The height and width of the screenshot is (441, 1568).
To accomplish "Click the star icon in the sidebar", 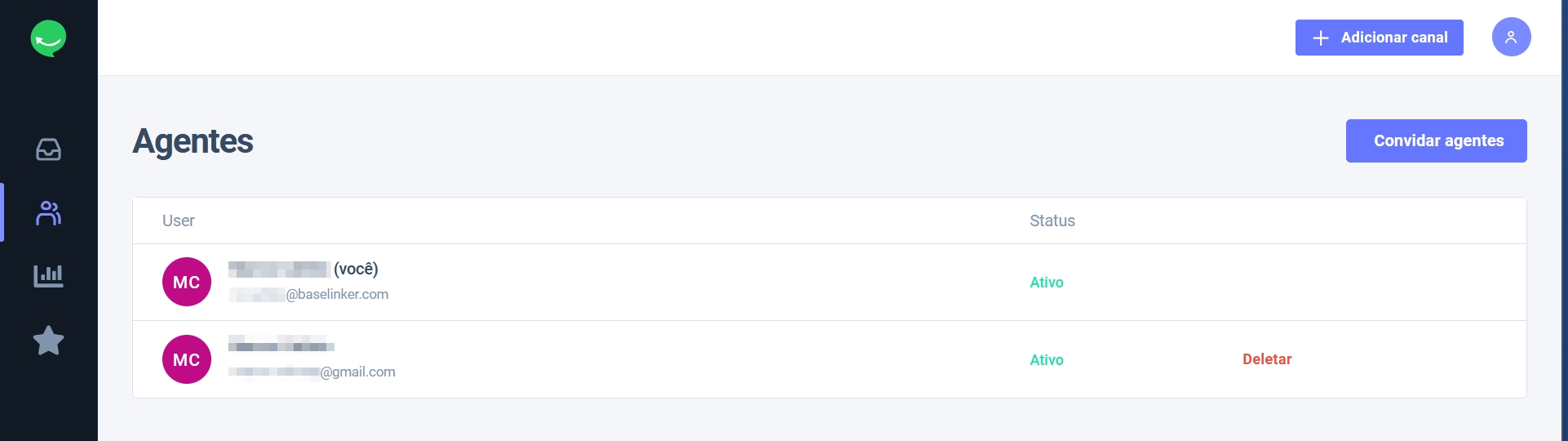I will [x=48, y=341].
